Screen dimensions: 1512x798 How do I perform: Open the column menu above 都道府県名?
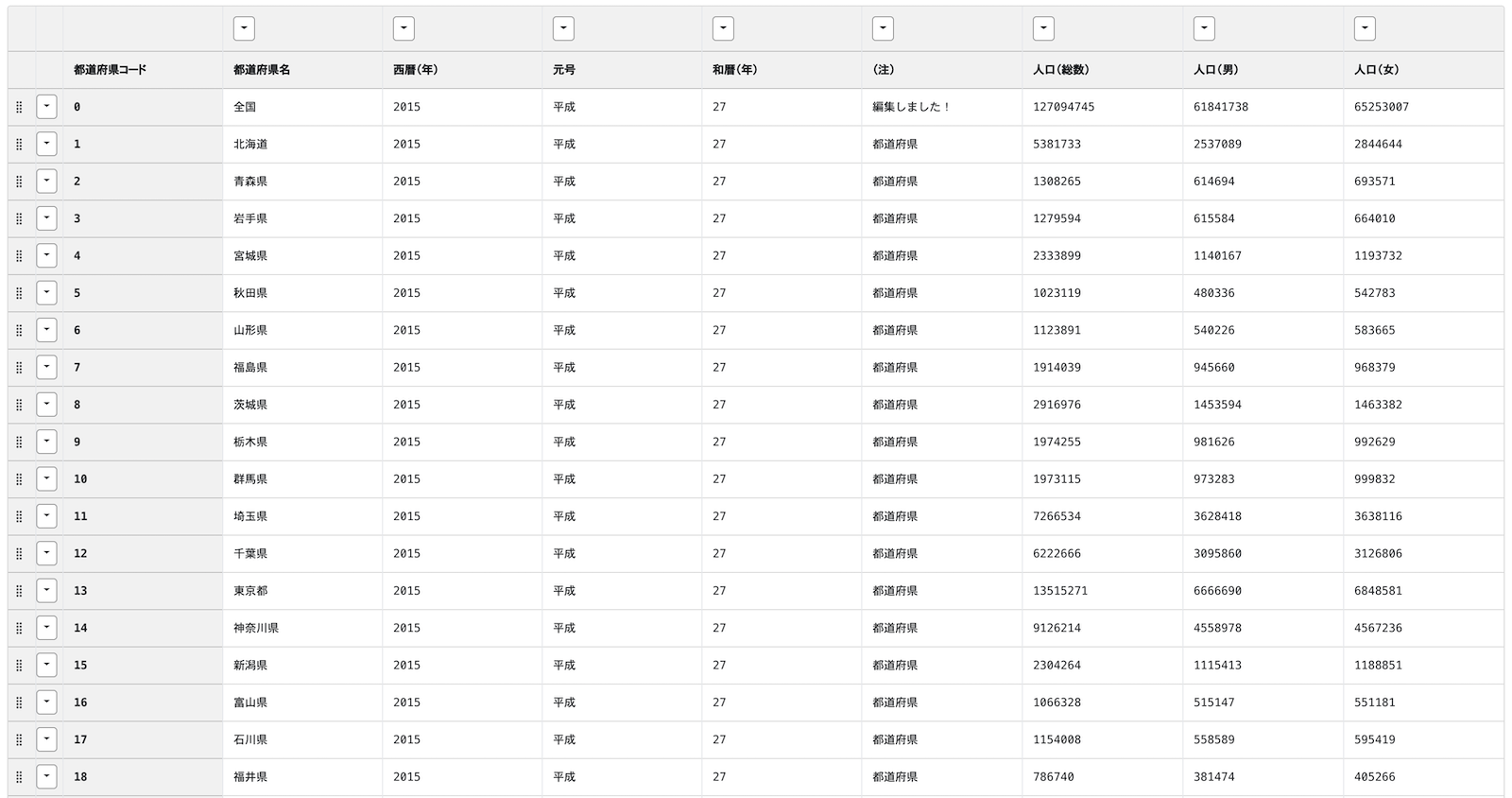pyautogui.click(x=244, y=29)
